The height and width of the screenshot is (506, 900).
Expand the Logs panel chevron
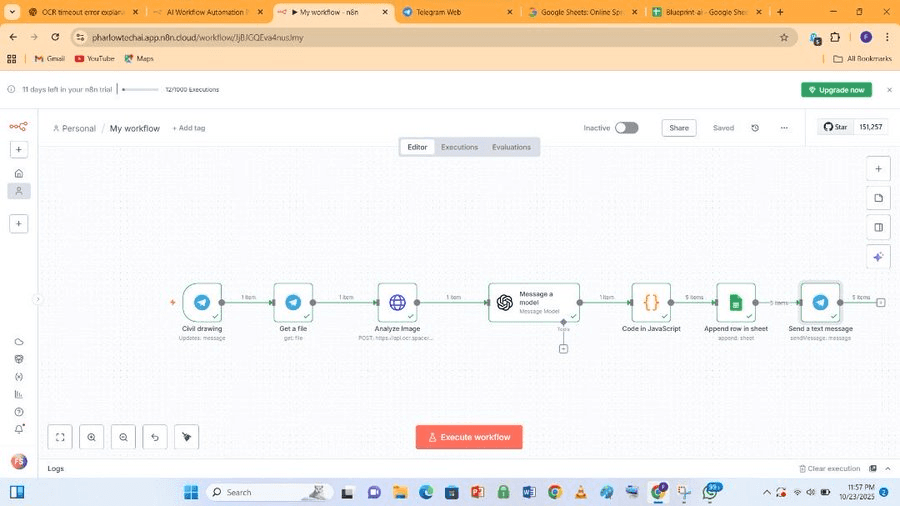(x=888, y=469)
